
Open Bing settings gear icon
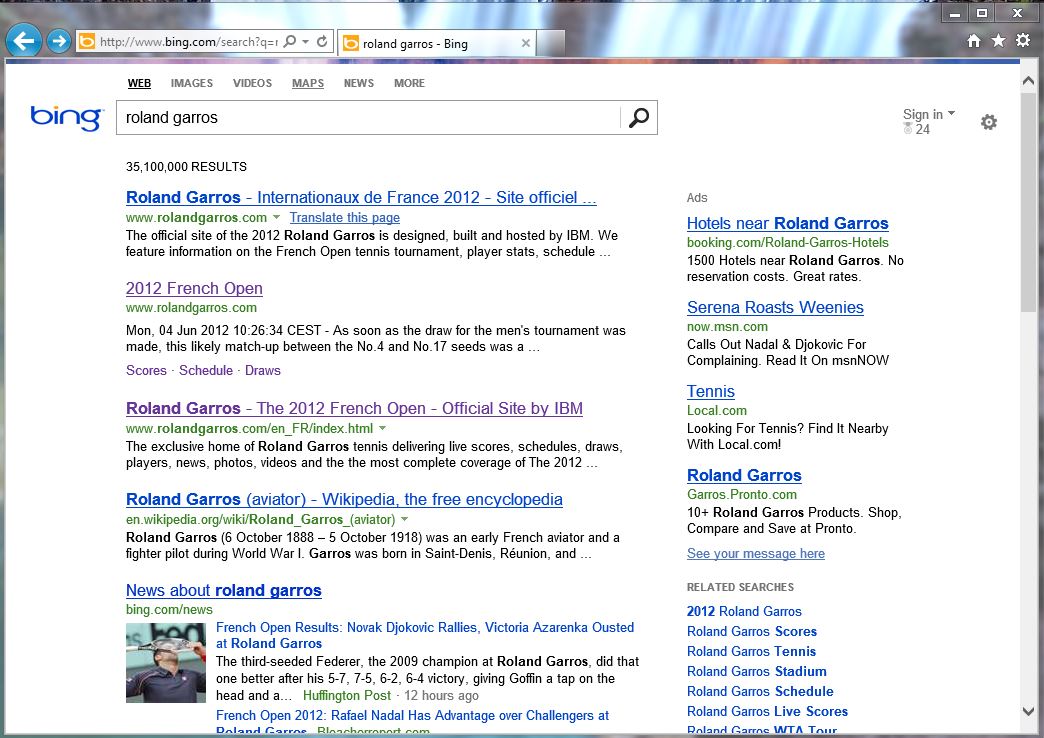[x=989, y=122]
